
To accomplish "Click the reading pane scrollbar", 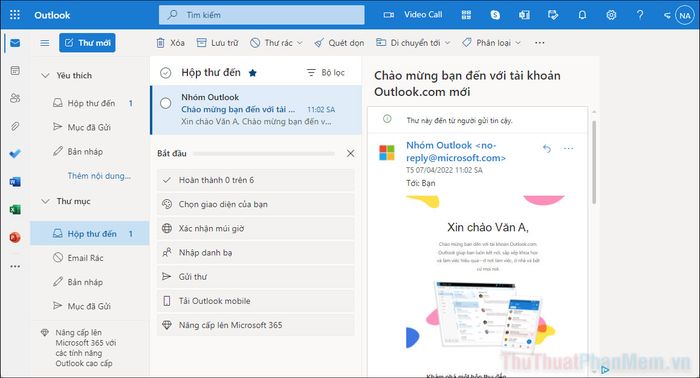I will pyautogui.click(x=594, y=162).
